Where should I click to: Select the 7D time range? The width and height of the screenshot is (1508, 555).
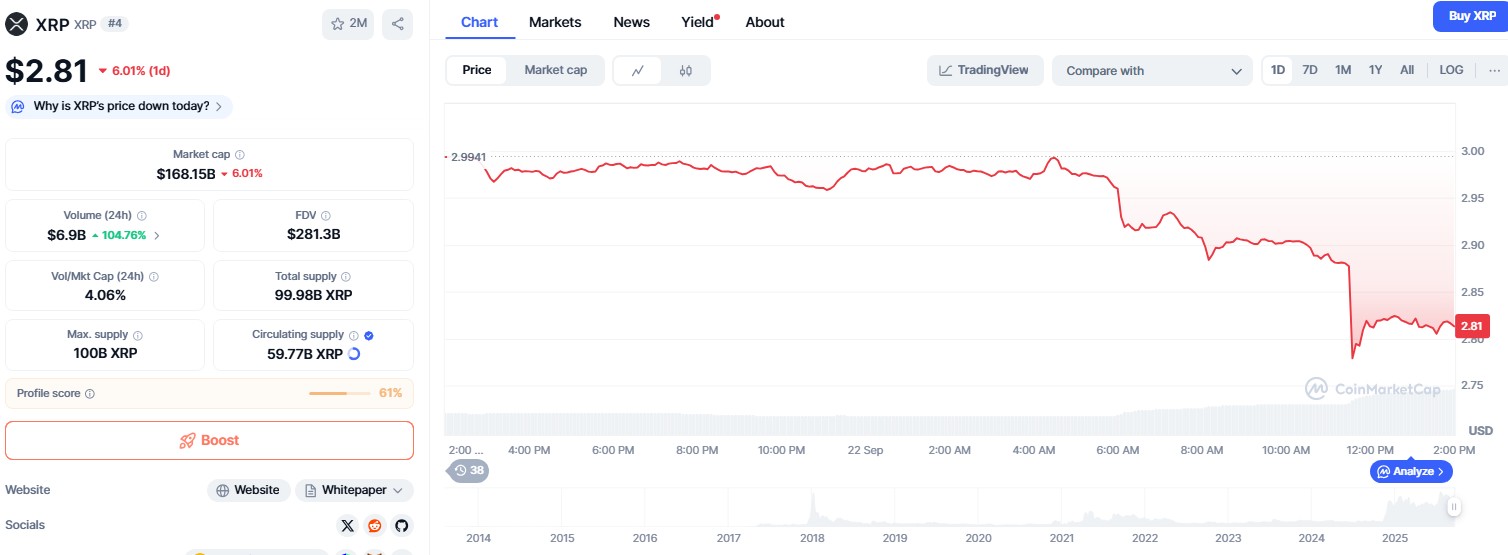click(x=1310, y=70)
